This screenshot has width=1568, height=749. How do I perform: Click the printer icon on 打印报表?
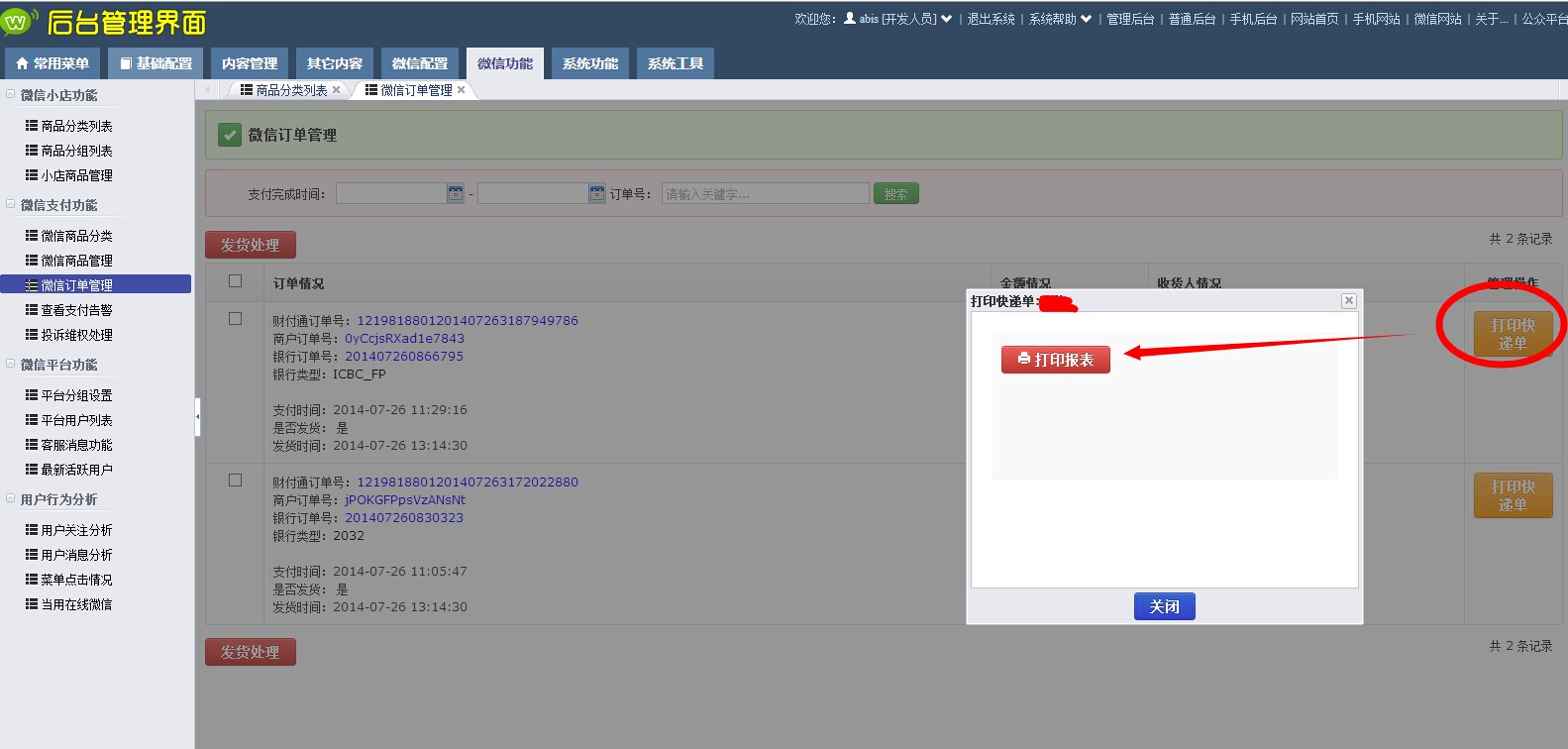pos(1024,359)
